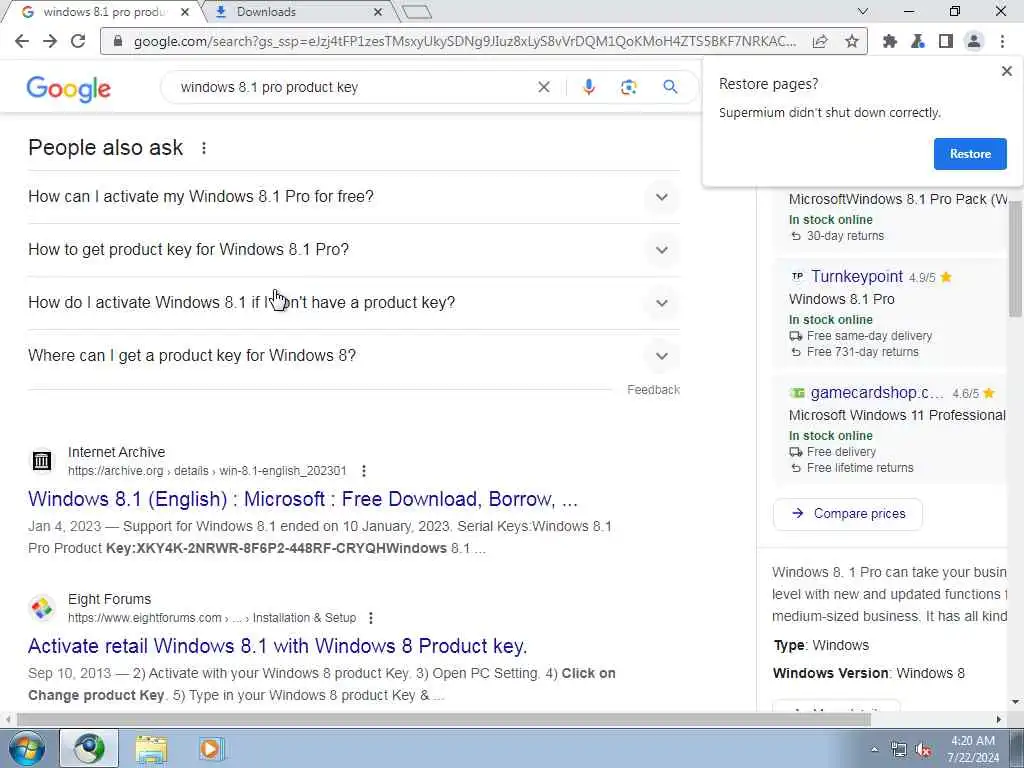1024x768 pixels.
Task: Click the browser forward arrow
Action: (50, 41)
